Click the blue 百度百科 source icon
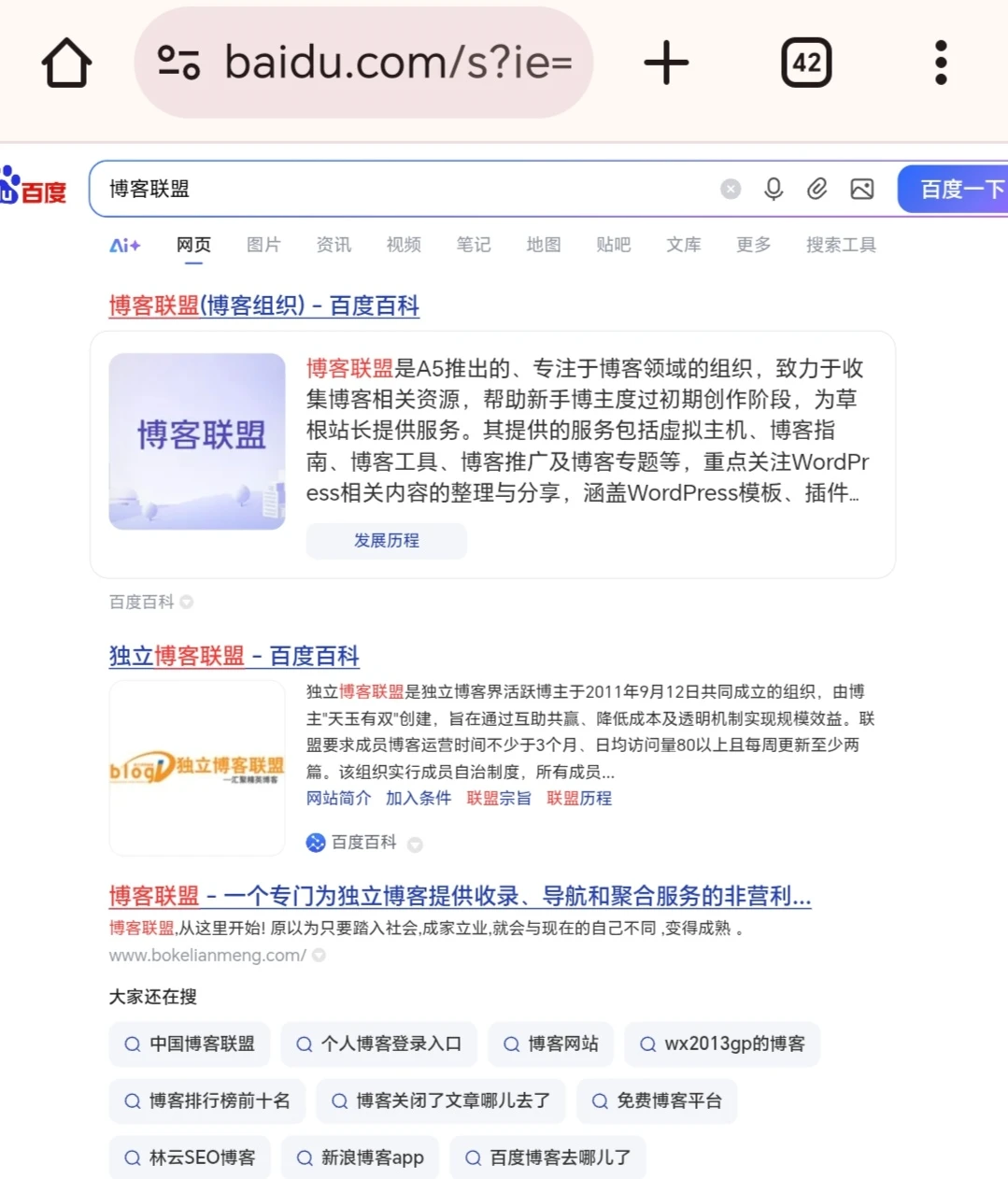This screenshot has height=1179, width=1008. pyautogui.click(x=316, y=843)
